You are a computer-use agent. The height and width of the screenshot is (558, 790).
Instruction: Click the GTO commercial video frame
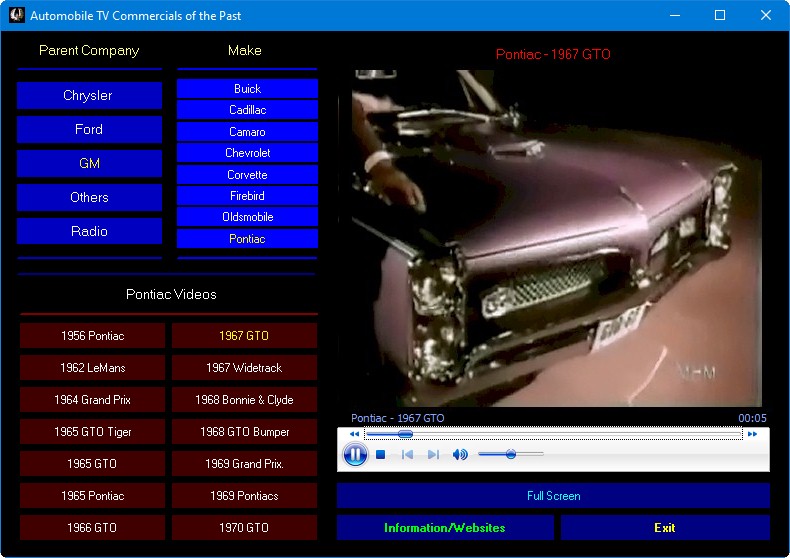(x=557, y=238)
